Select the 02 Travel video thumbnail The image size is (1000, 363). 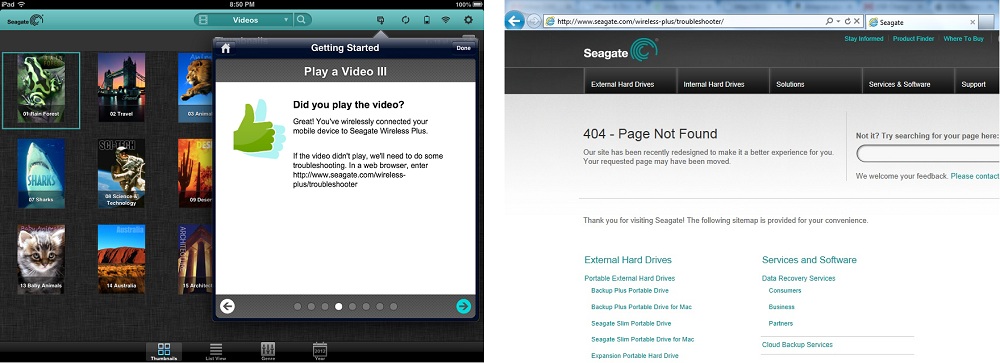click(x=121, y=87)
